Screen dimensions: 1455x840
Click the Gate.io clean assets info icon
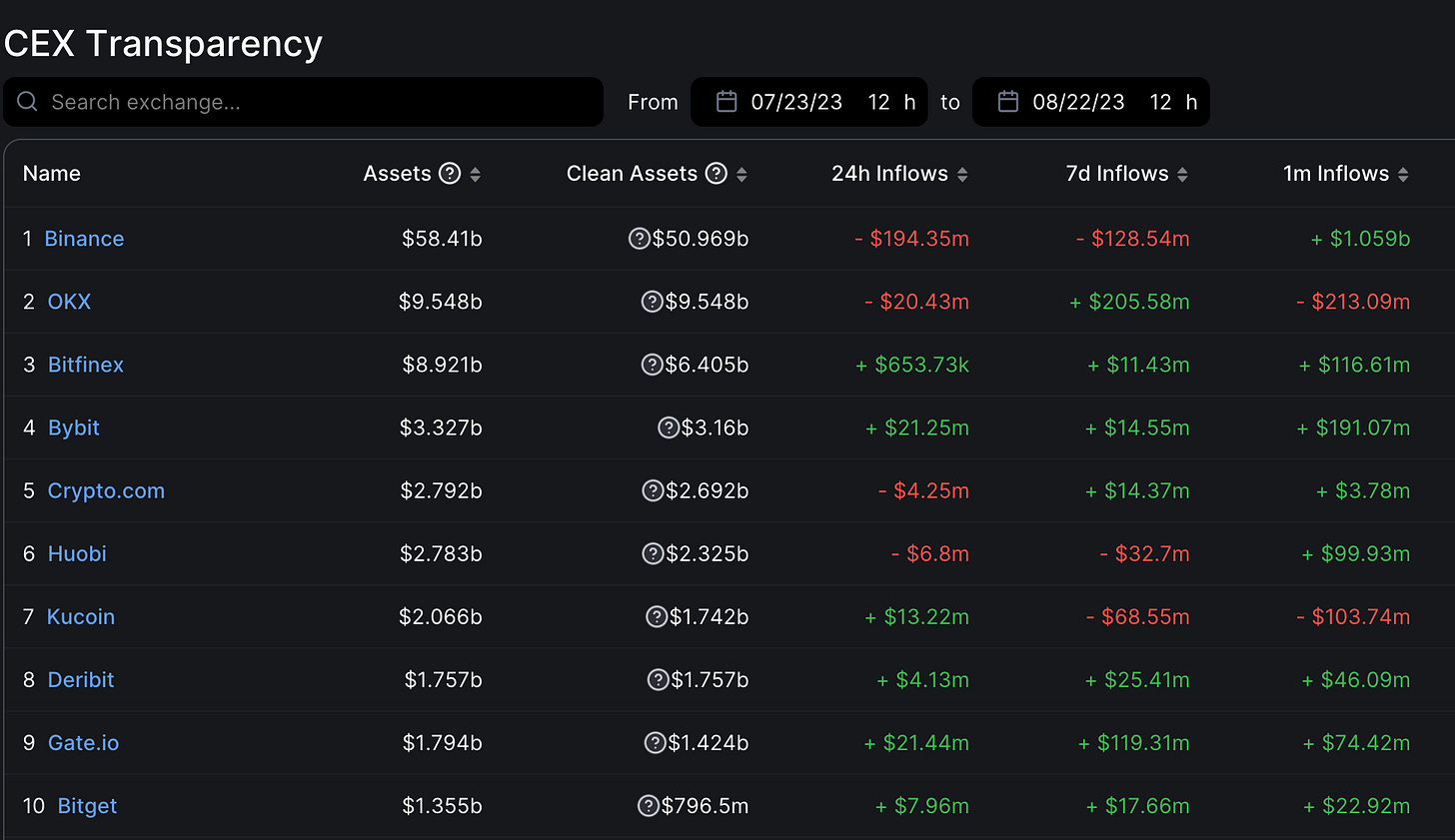656,742
